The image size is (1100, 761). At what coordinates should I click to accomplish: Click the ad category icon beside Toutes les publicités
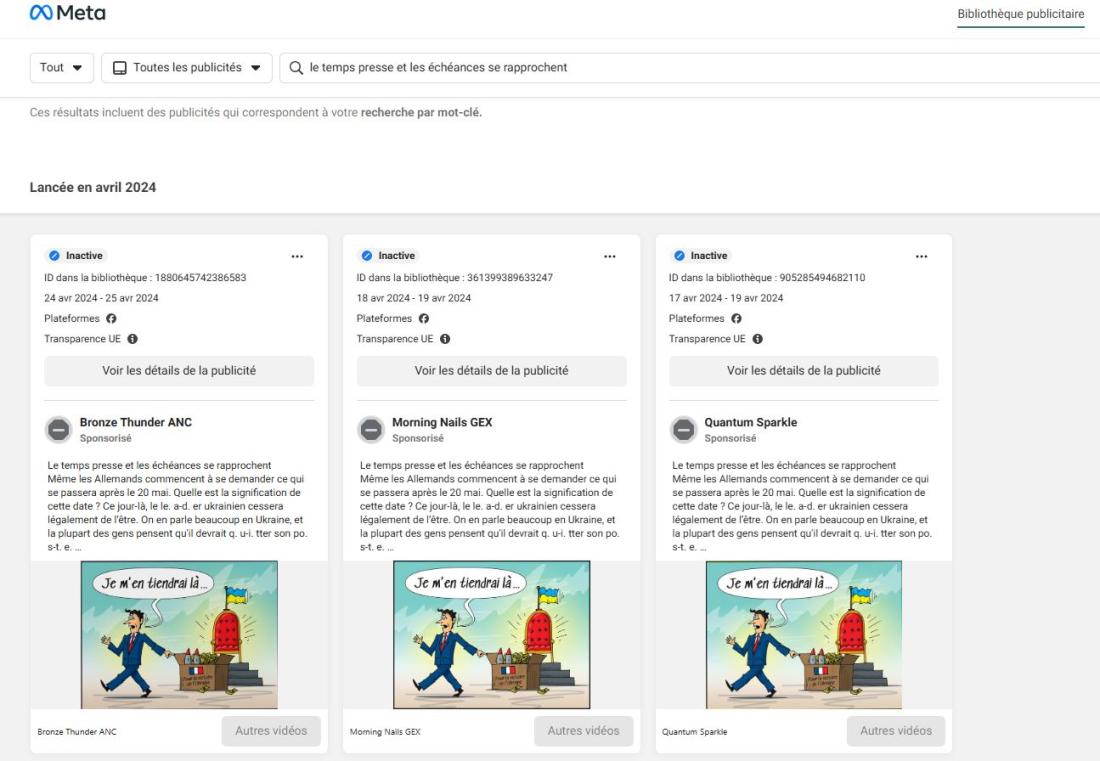pos(120,68)
